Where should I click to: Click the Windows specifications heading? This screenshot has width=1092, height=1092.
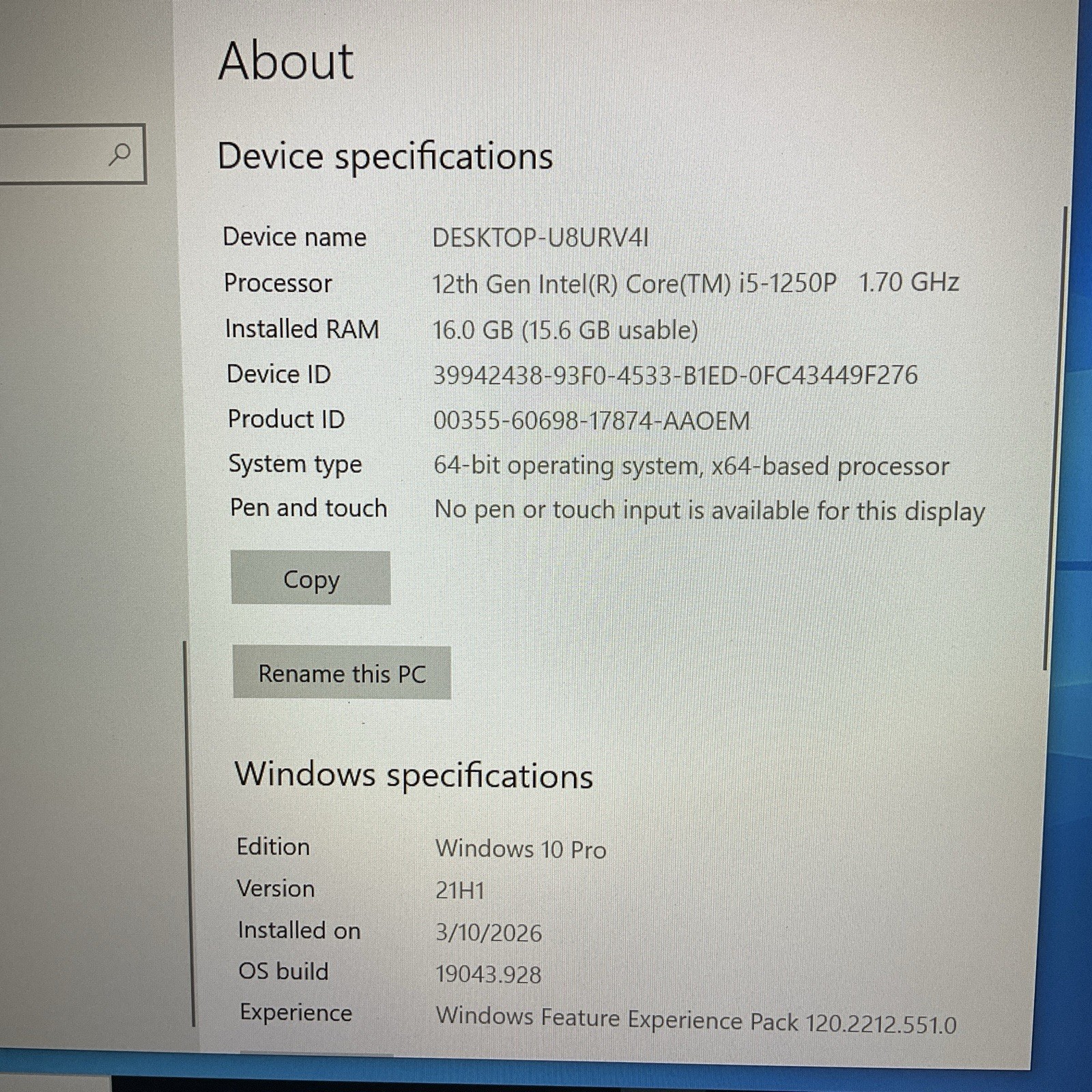[414, 775]
